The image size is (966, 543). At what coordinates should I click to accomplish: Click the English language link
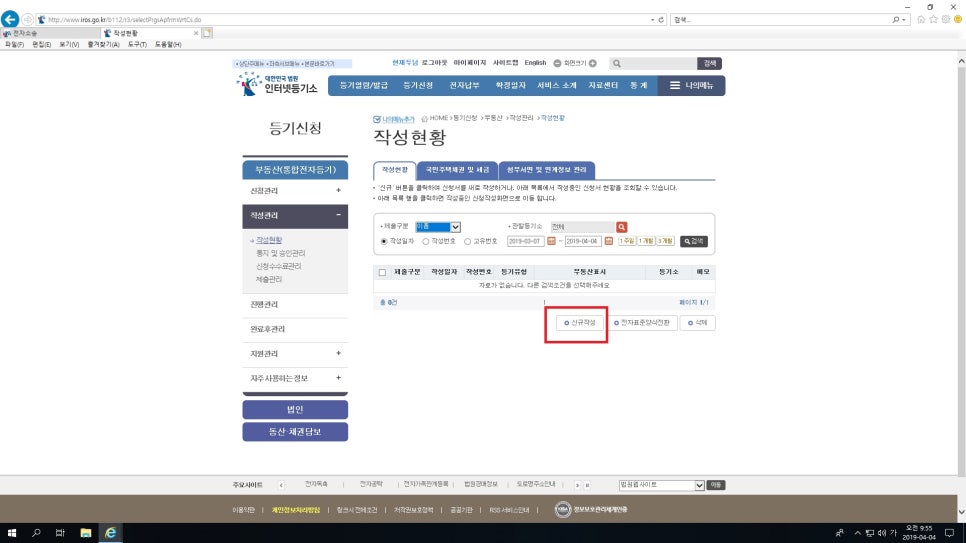(535, 63)
